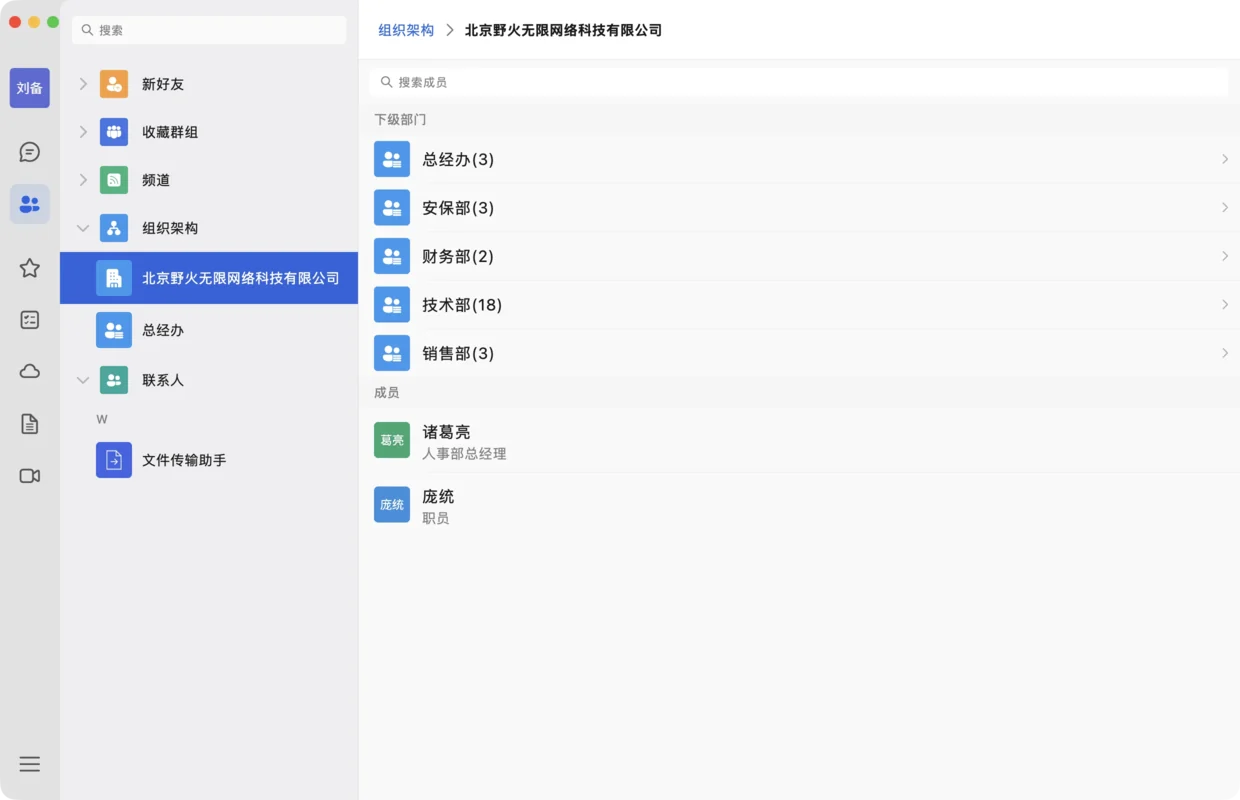Open member name 诸葛亮

point(446,432)
